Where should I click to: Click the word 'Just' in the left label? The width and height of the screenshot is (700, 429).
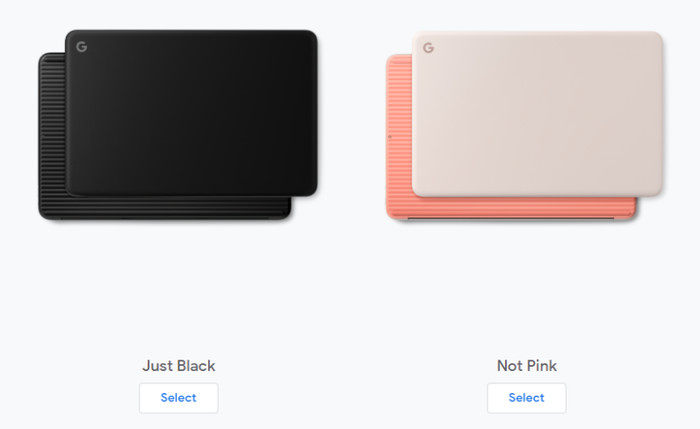point(156,366)
